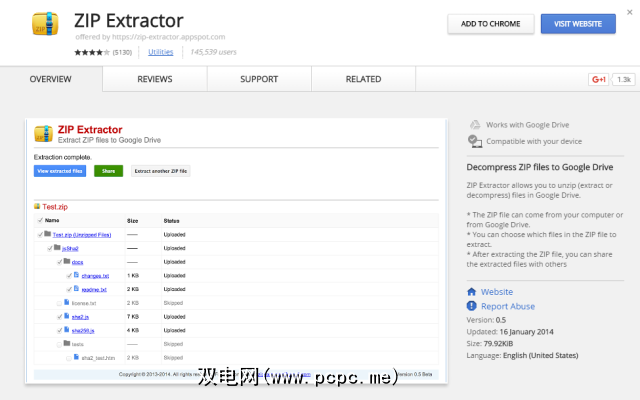Click the file icon for changes.txt
640x400 pixels.
76,275
